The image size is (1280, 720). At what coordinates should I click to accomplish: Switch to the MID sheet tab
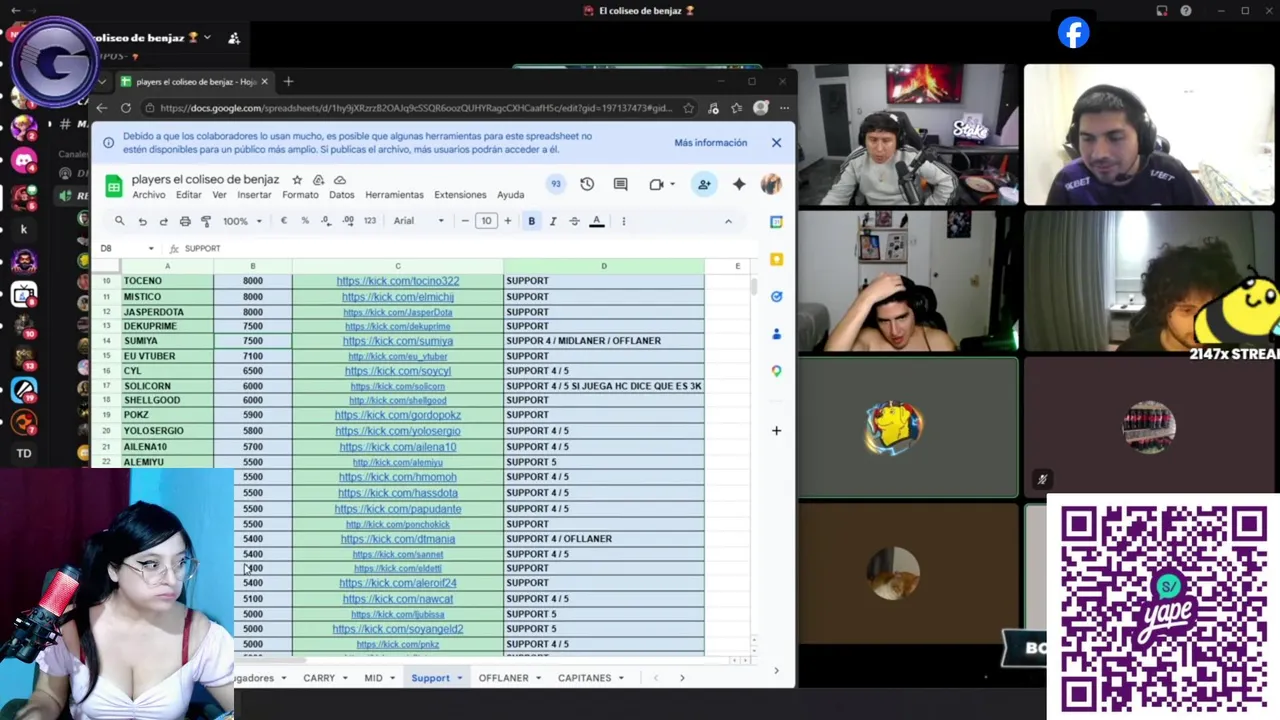(x=373, y=678)
